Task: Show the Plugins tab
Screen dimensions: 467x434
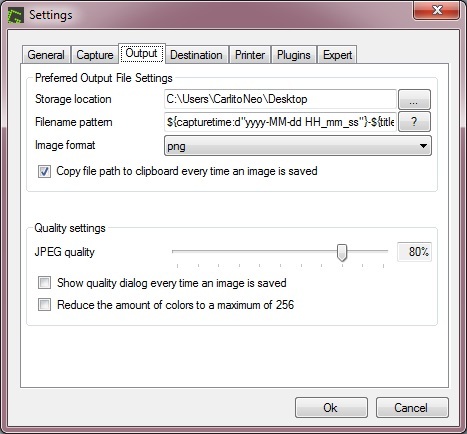Action: (x=294, y=55)
